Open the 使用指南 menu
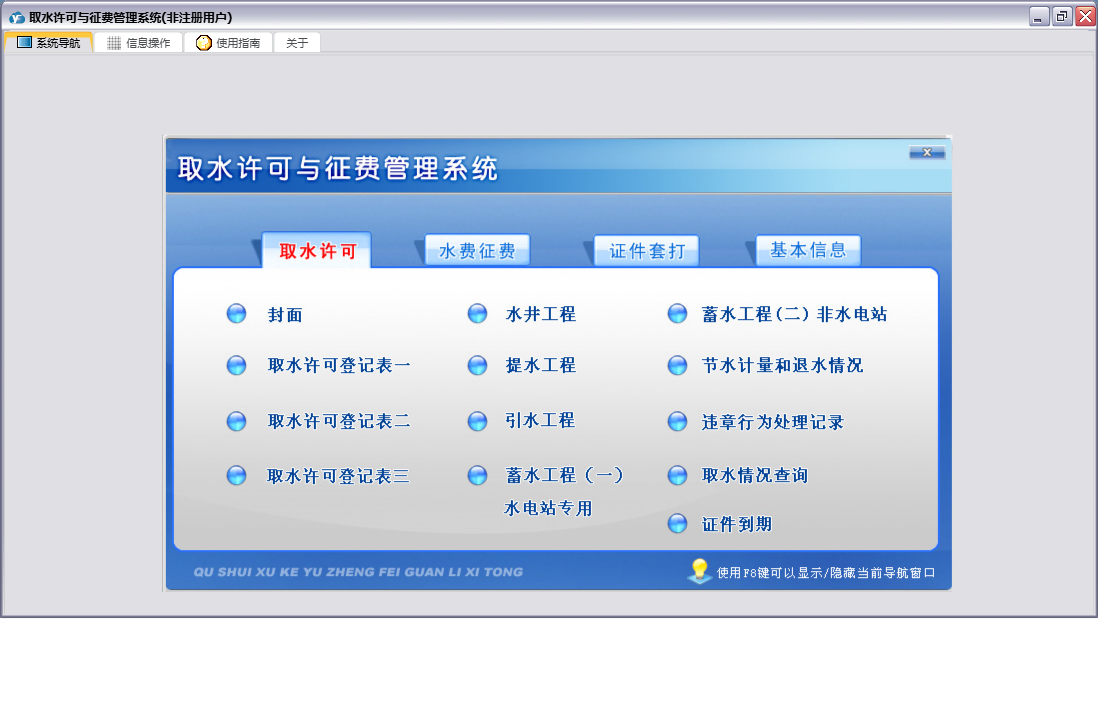 (228, 43)
